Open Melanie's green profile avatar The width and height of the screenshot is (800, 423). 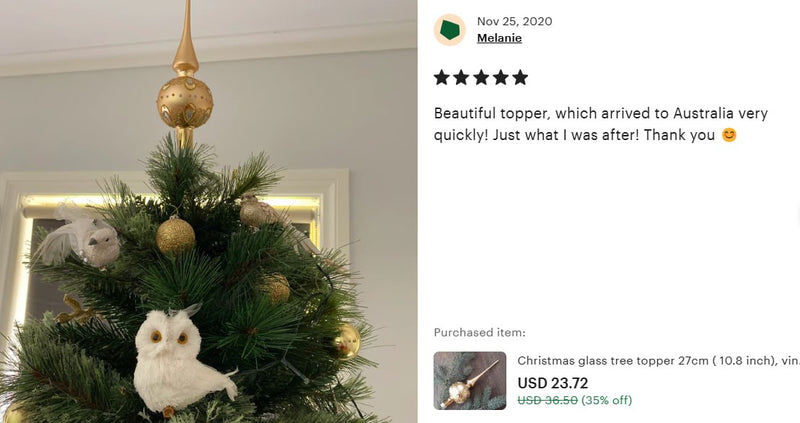(449, 30)
